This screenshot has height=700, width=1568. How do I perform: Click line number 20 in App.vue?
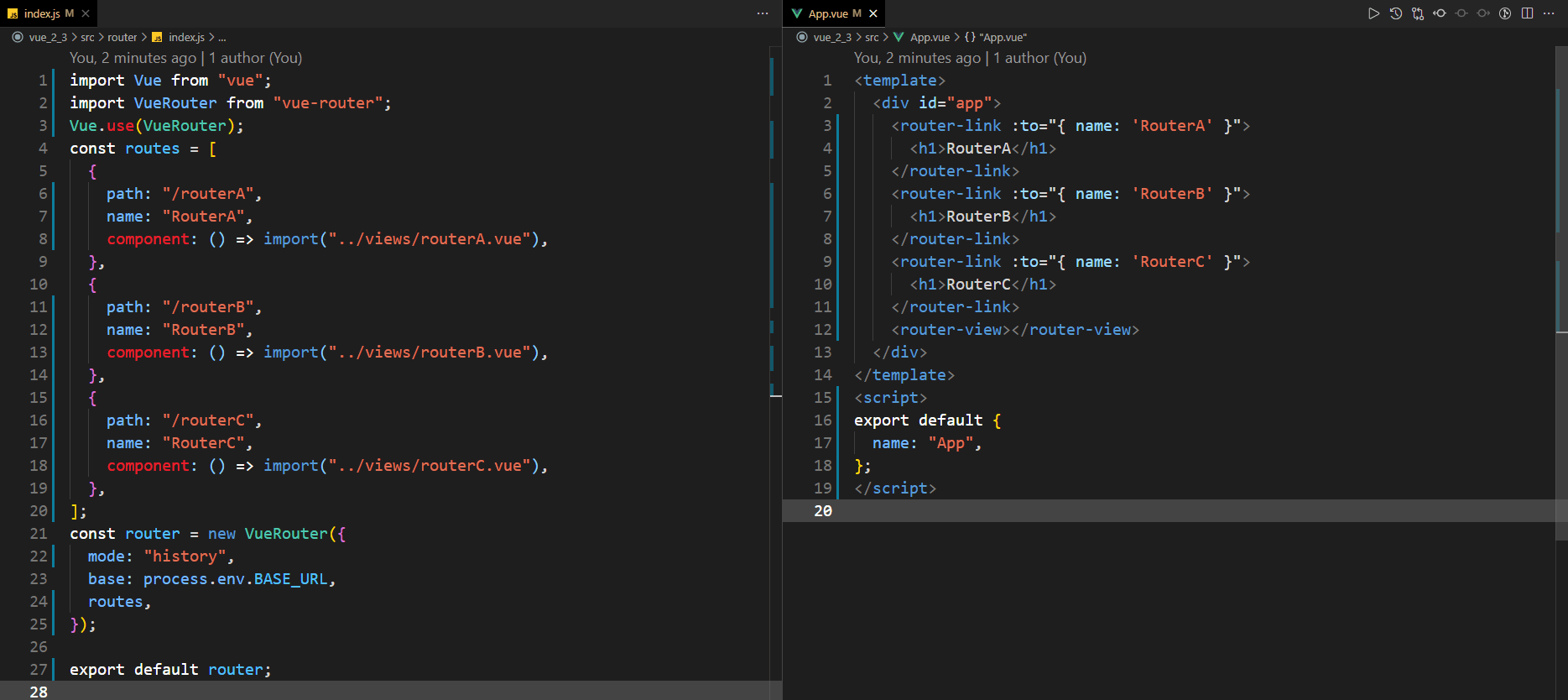coord(823,511)
